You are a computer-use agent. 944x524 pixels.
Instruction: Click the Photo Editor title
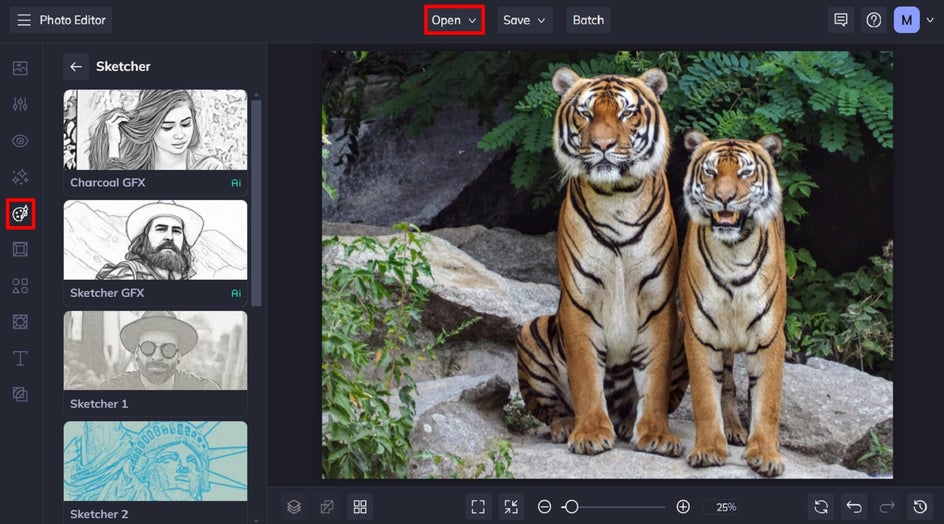pyautogui.click(x=72, y=20)
